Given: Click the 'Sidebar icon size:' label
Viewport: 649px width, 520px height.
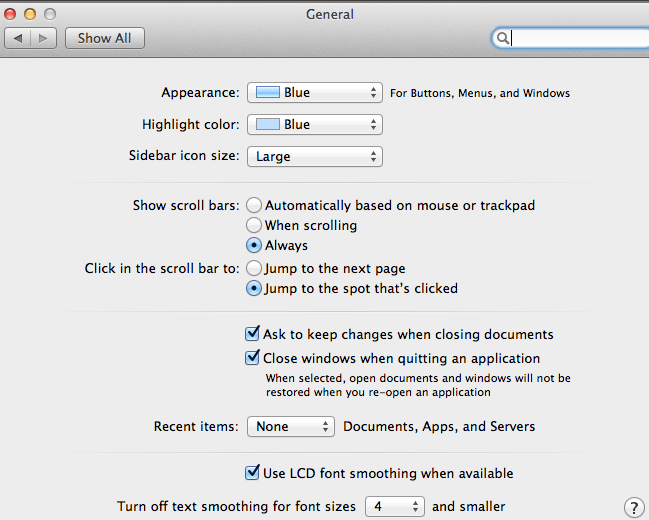Looking at the screenshot, I should (x=184, y=156).
